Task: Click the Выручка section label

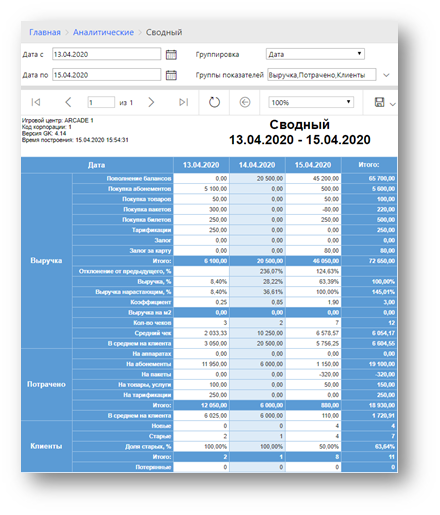Action: 46,261
